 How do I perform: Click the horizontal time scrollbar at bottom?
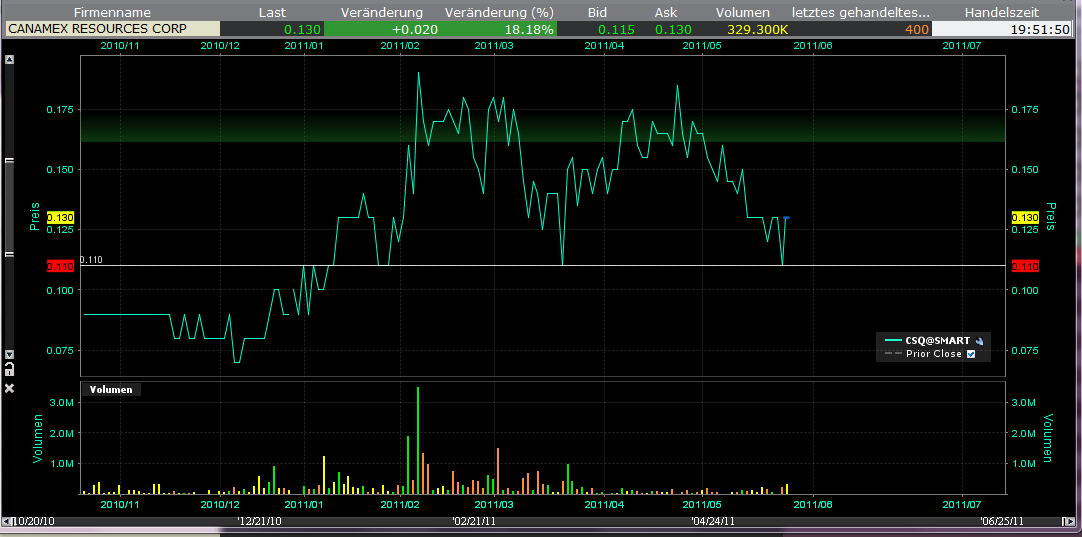click(x=540, y=521)
